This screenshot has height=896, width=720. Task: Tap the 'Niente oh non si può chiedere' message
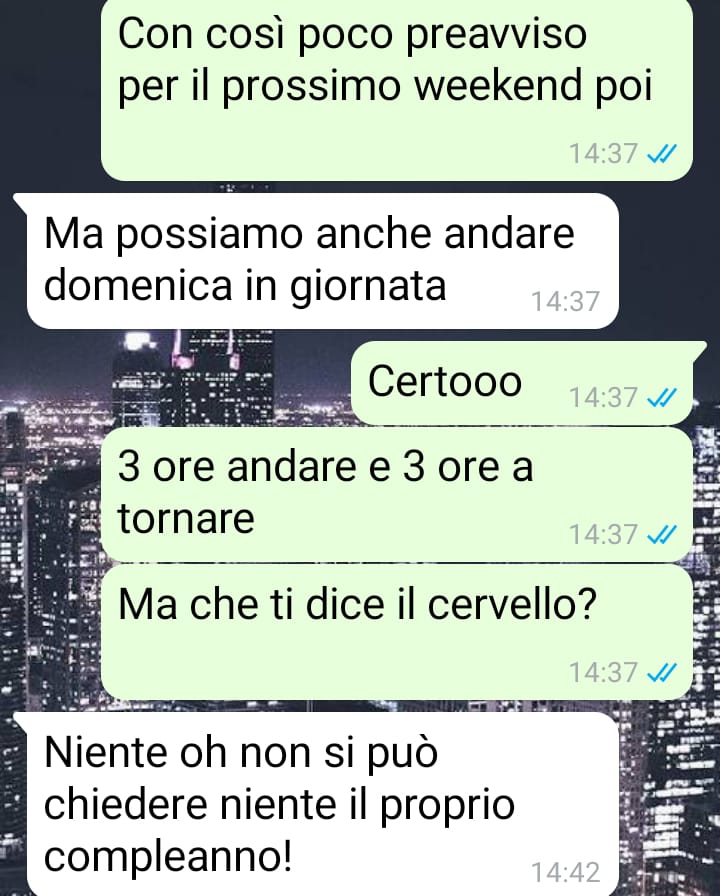[323, 804]
